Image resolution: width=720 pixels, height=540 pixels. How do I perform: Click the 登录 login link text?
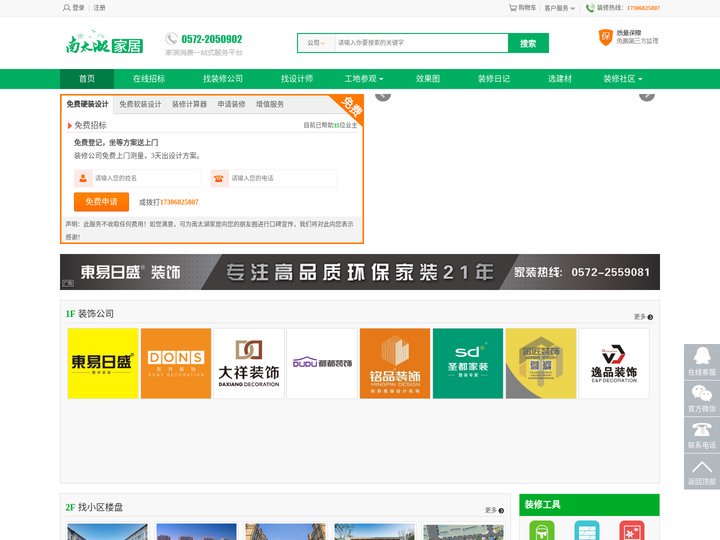click(79, 8)
